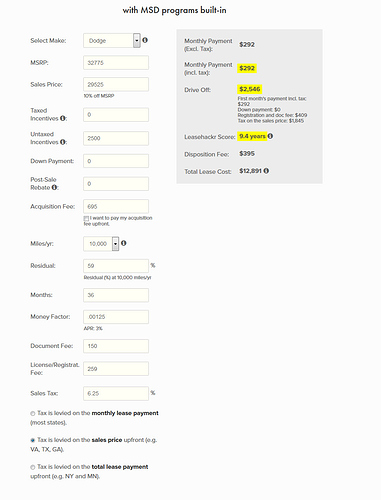Image resolution: width=381 pixels, height=500 pixels.
Task: Click the Miles/yr info icon
Action: pyautogui.click(x=124, y=243)
